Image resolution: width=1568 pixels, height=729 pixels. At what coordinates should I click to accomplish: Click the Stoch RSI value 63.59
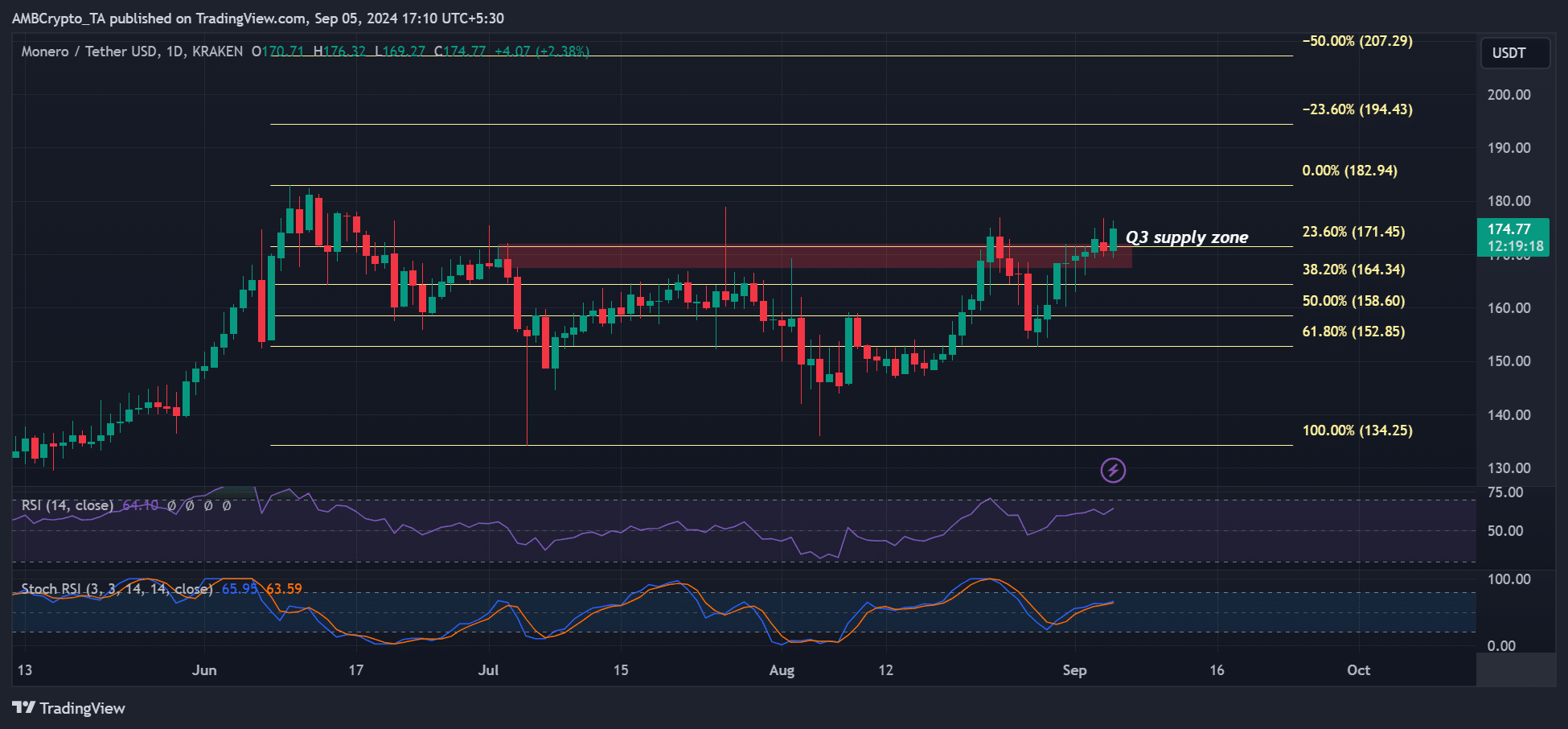point(284,589)
